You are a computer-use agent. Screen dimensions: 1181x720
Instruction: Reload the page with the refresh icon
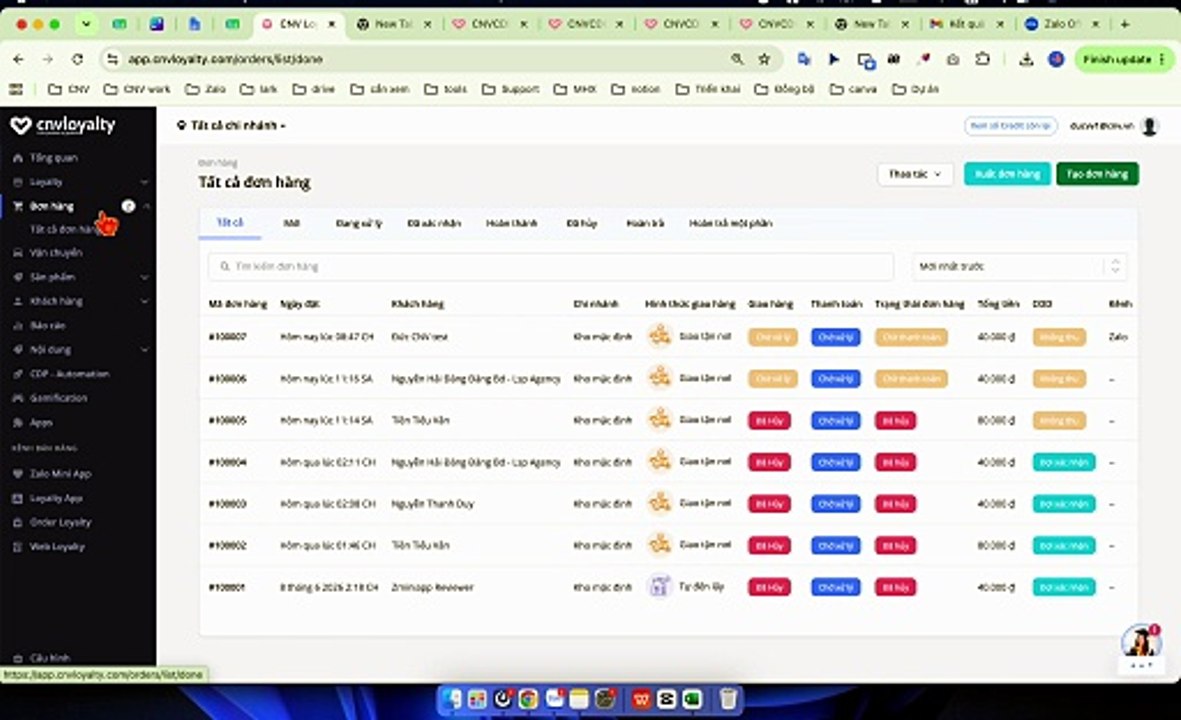[x=77, y=59]
